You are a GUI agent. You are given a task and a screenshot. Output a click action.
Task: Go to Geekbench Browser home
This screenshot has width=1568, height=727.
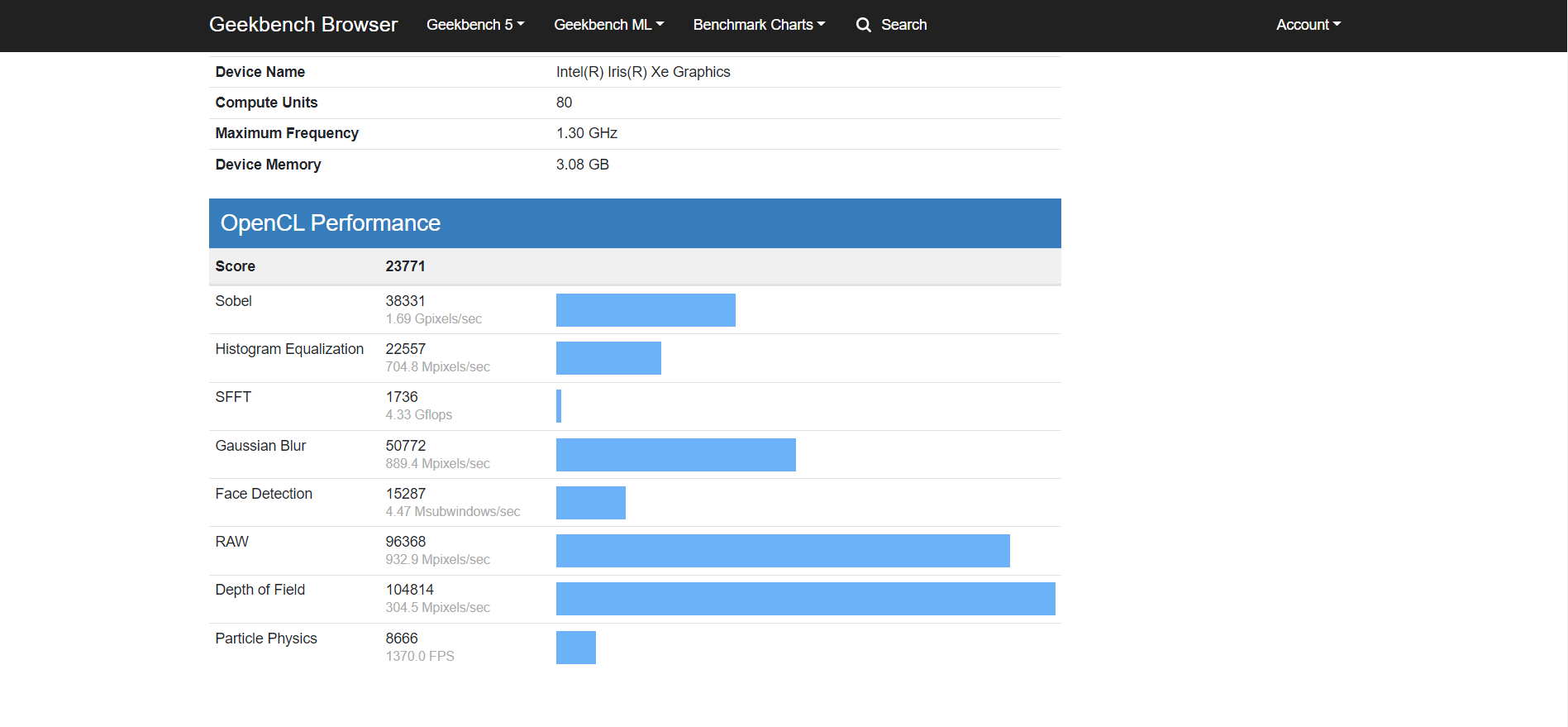(x=303, y=25)
